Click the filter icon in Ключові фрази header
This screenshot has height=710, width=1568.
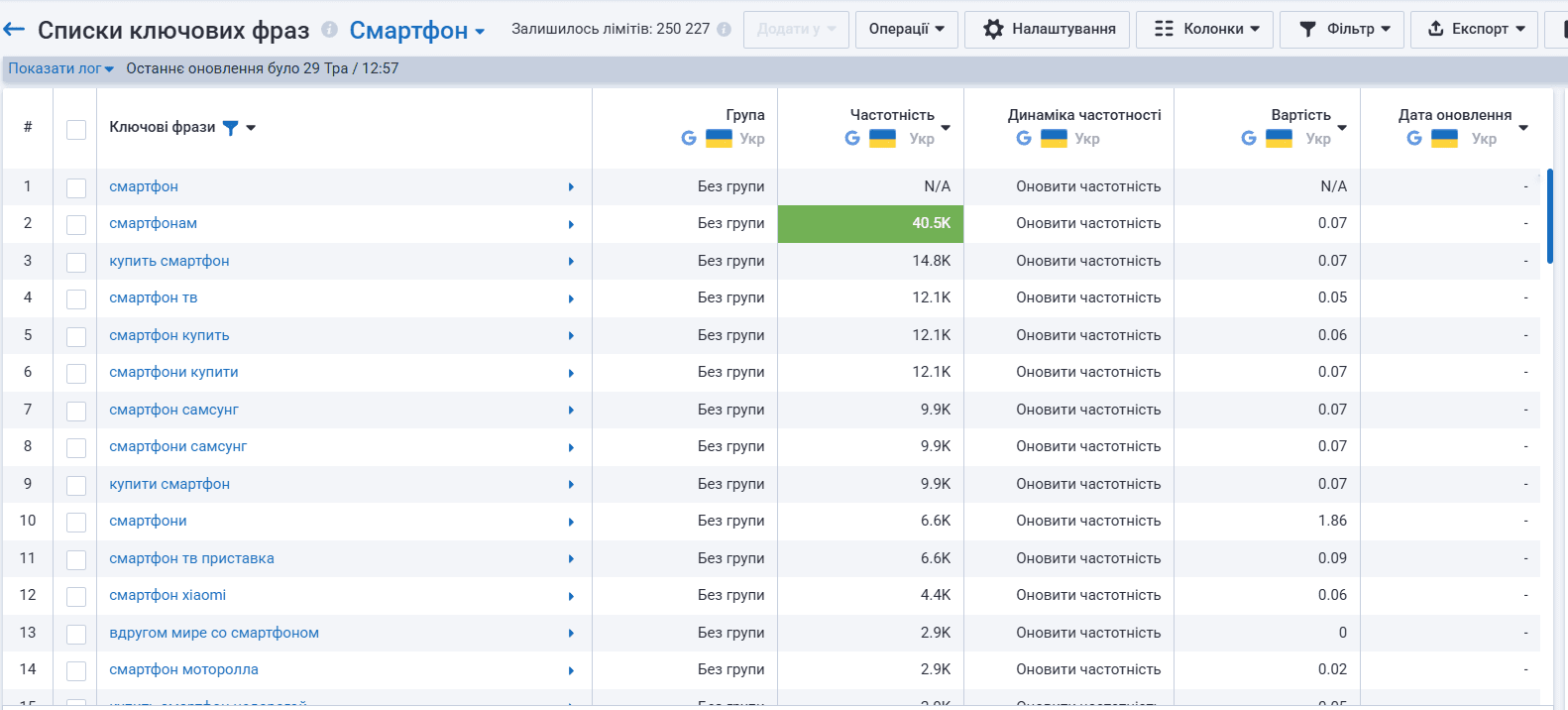click(230, 127)
